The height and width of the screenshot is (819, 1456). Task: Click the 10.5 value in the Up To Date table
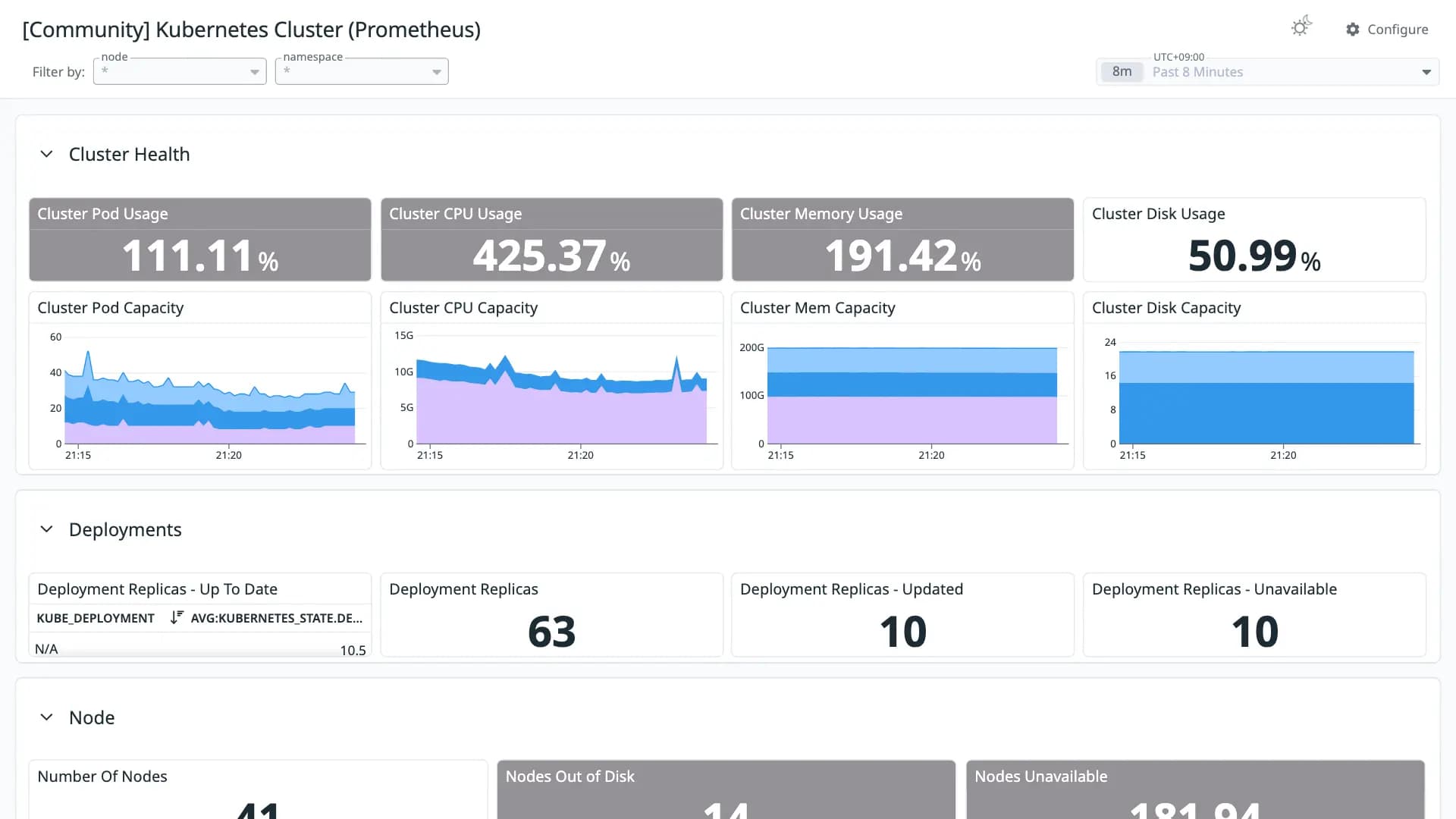tap(353, 650)
